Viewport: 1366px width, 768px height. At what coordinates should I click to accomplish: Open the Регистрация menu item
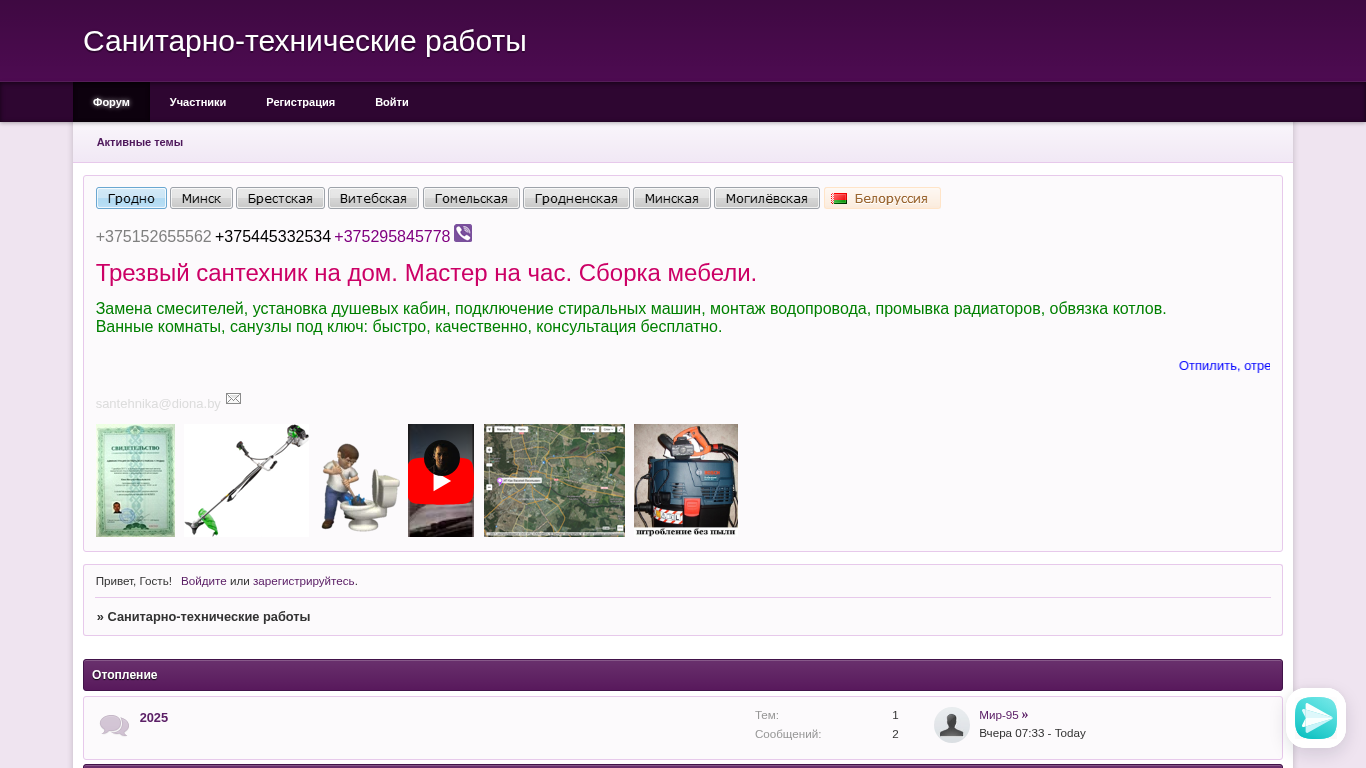coord(300,102)
